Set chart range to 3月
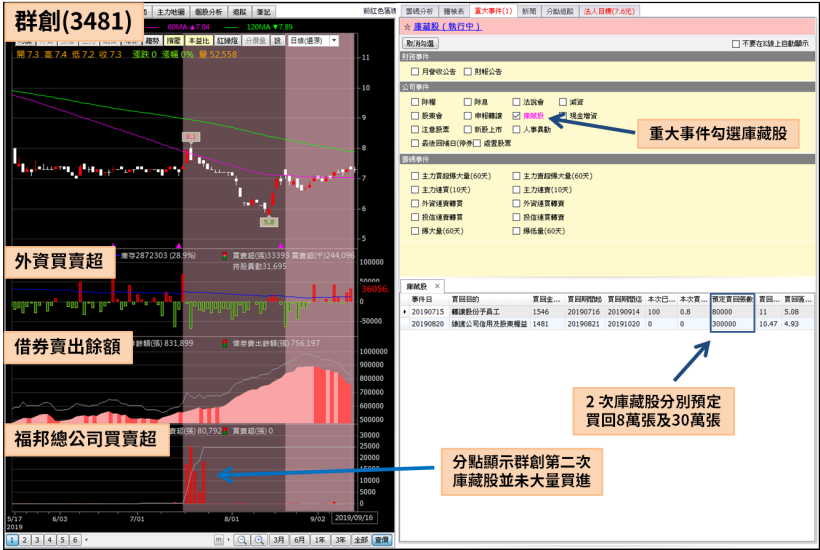 [279, 540]
